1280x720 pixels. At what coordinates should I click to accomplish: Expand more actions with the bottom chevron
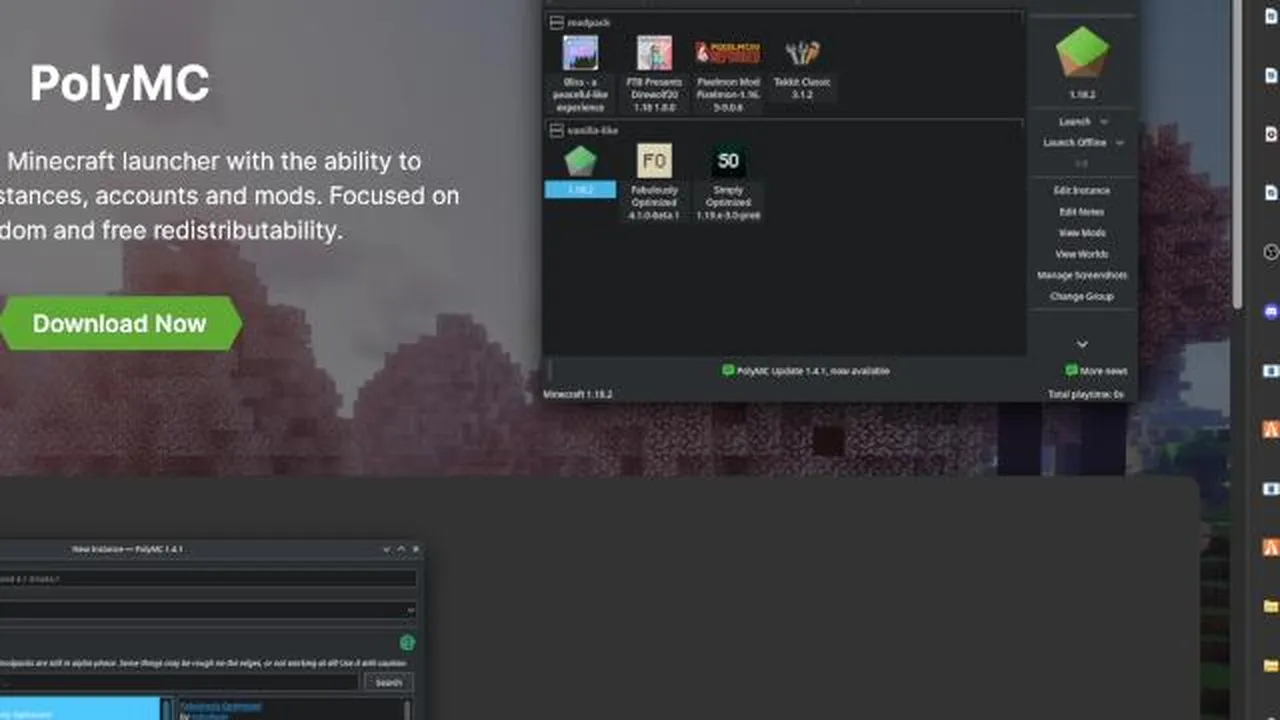[x=1082, y=344]
